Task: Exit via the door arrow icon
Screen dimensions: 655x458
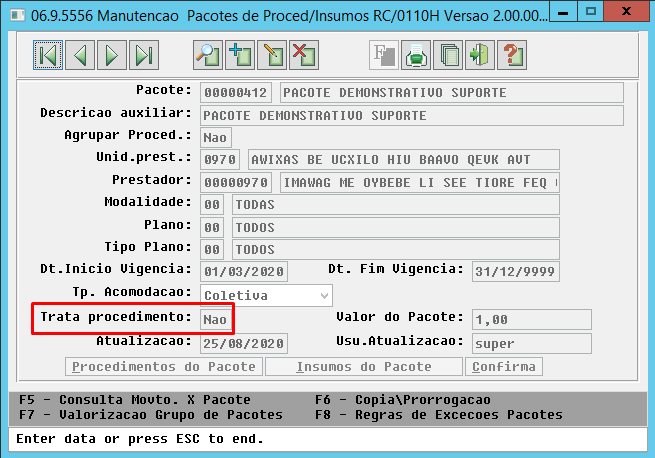Action: click(x=480, y=55)
